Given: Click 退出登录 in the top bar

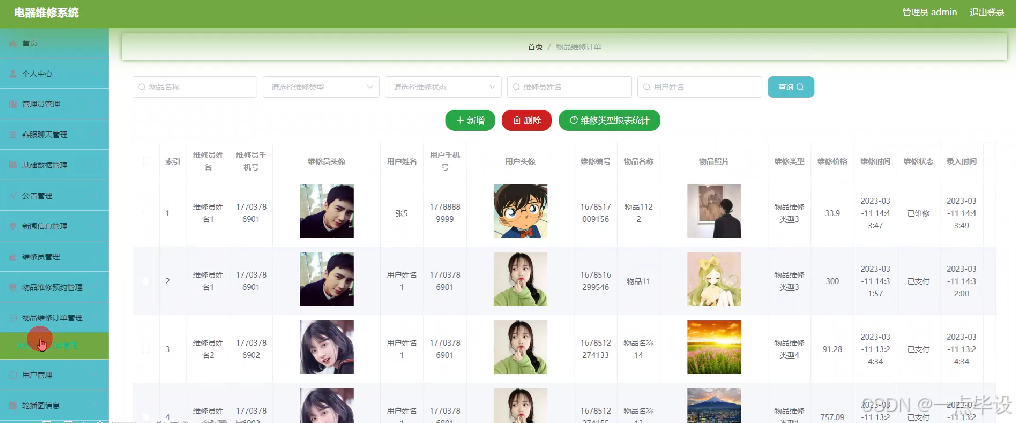Looking at the screenshot, I should (x=986, y=12).
